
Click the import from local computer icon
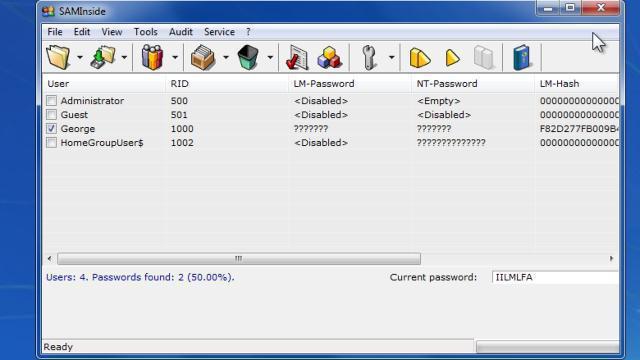[x=103, y=57]
